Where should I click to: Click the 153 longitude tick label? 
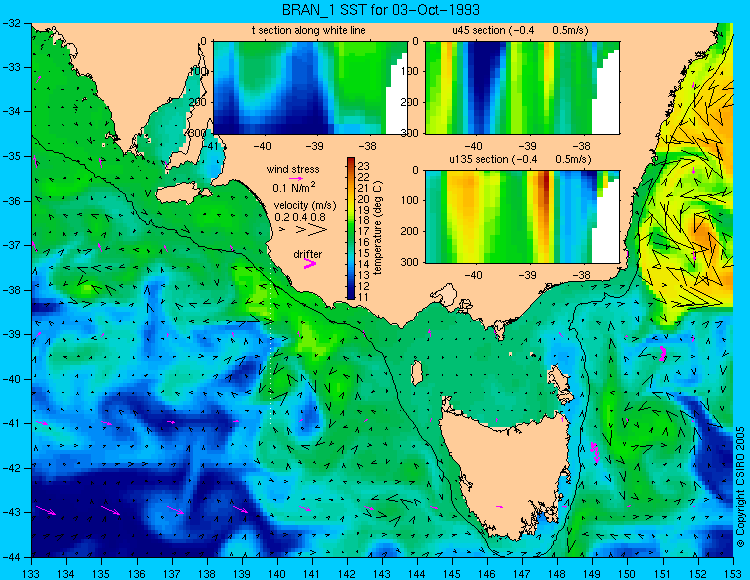click(x=733, y=574)
